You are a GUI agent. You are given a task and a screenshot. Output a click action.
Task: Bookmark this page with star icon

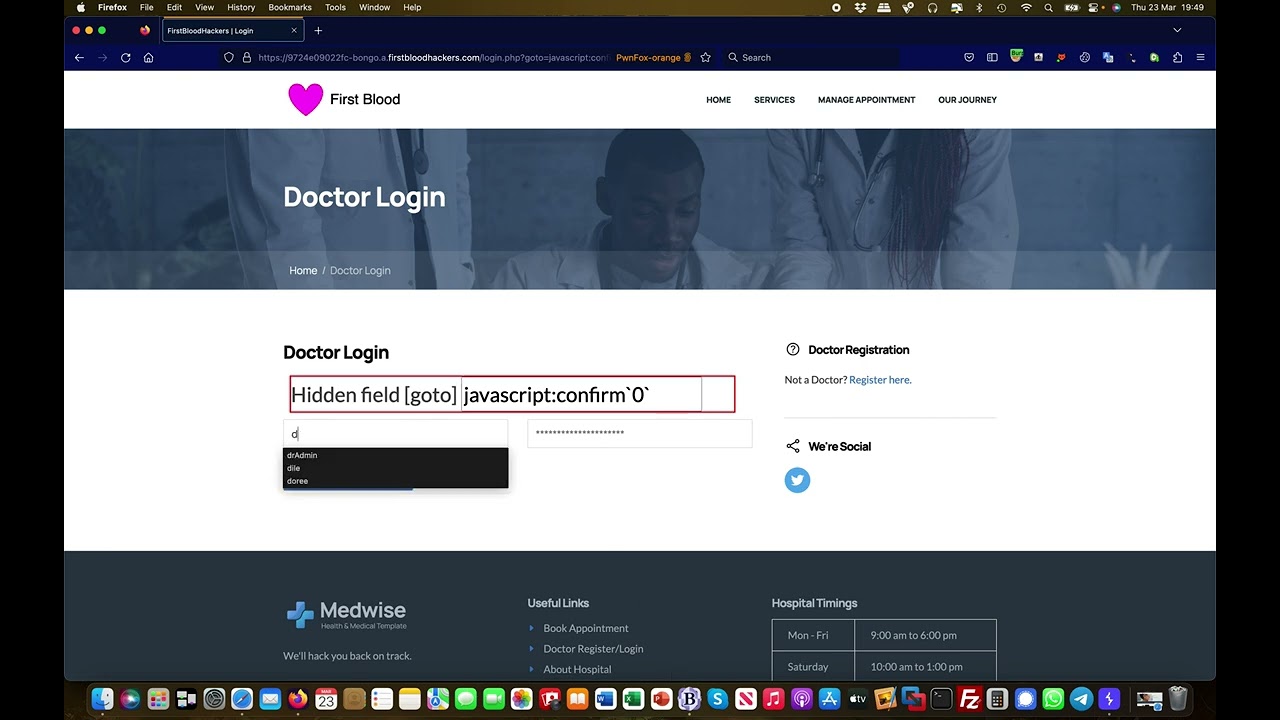(x=705, y=57)
